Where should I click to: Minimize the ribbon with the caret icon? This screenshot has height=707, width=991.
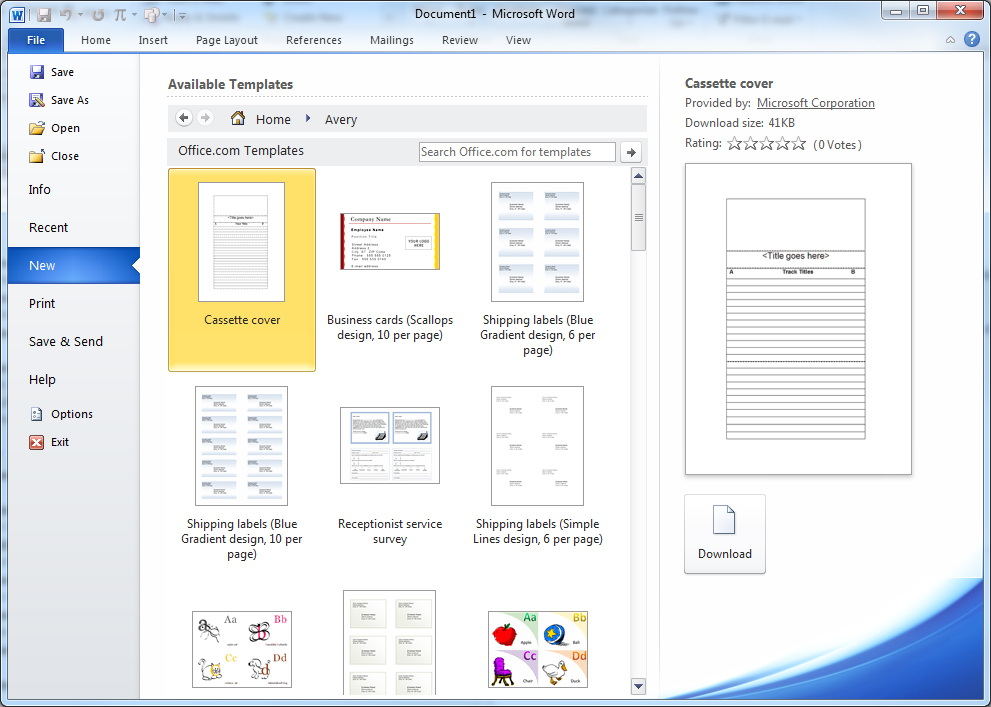coord(951,40)
